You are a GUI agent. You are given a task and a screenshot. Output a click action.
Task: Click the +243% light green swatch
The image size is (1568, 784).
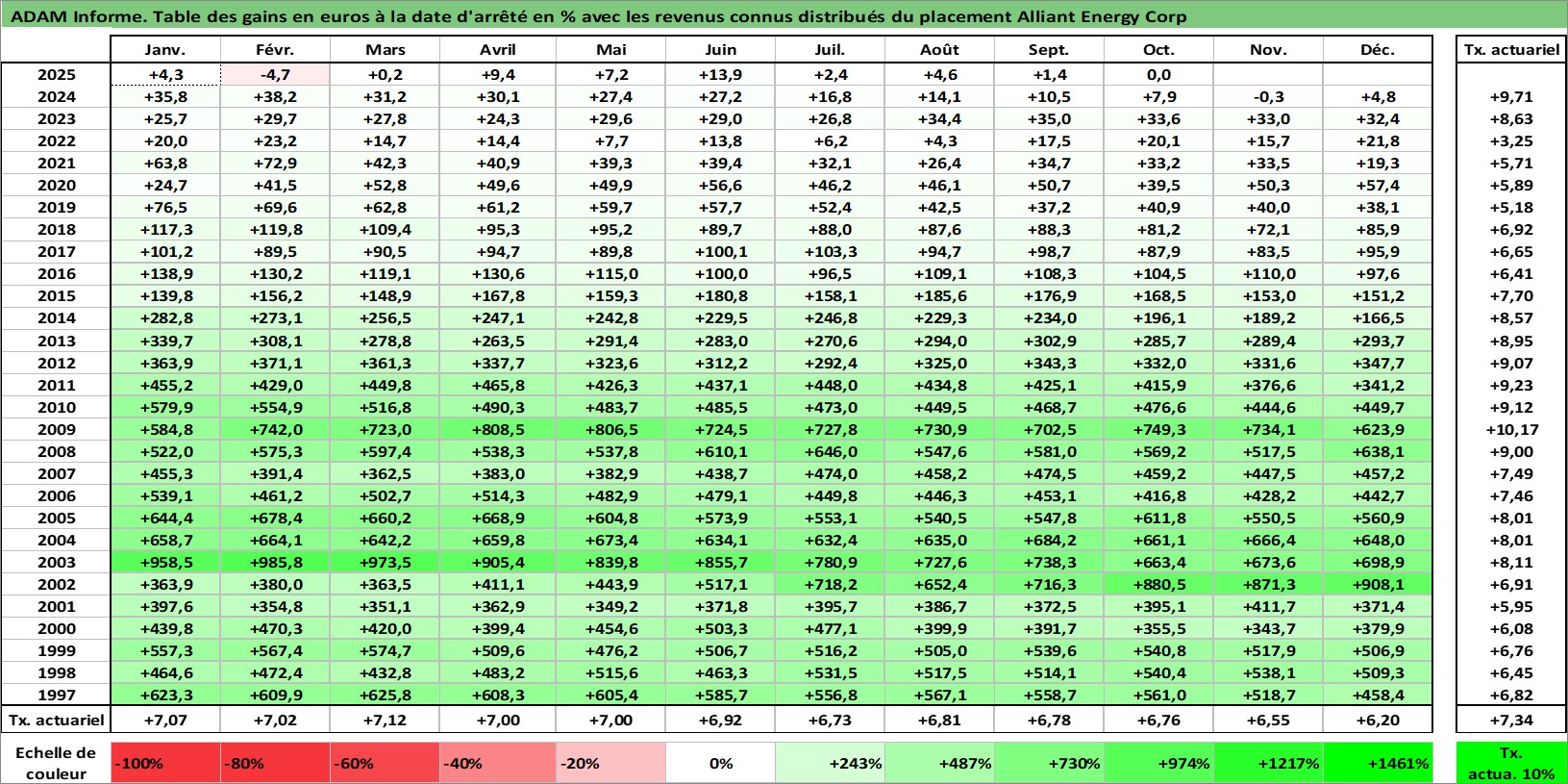pos(831,763)
